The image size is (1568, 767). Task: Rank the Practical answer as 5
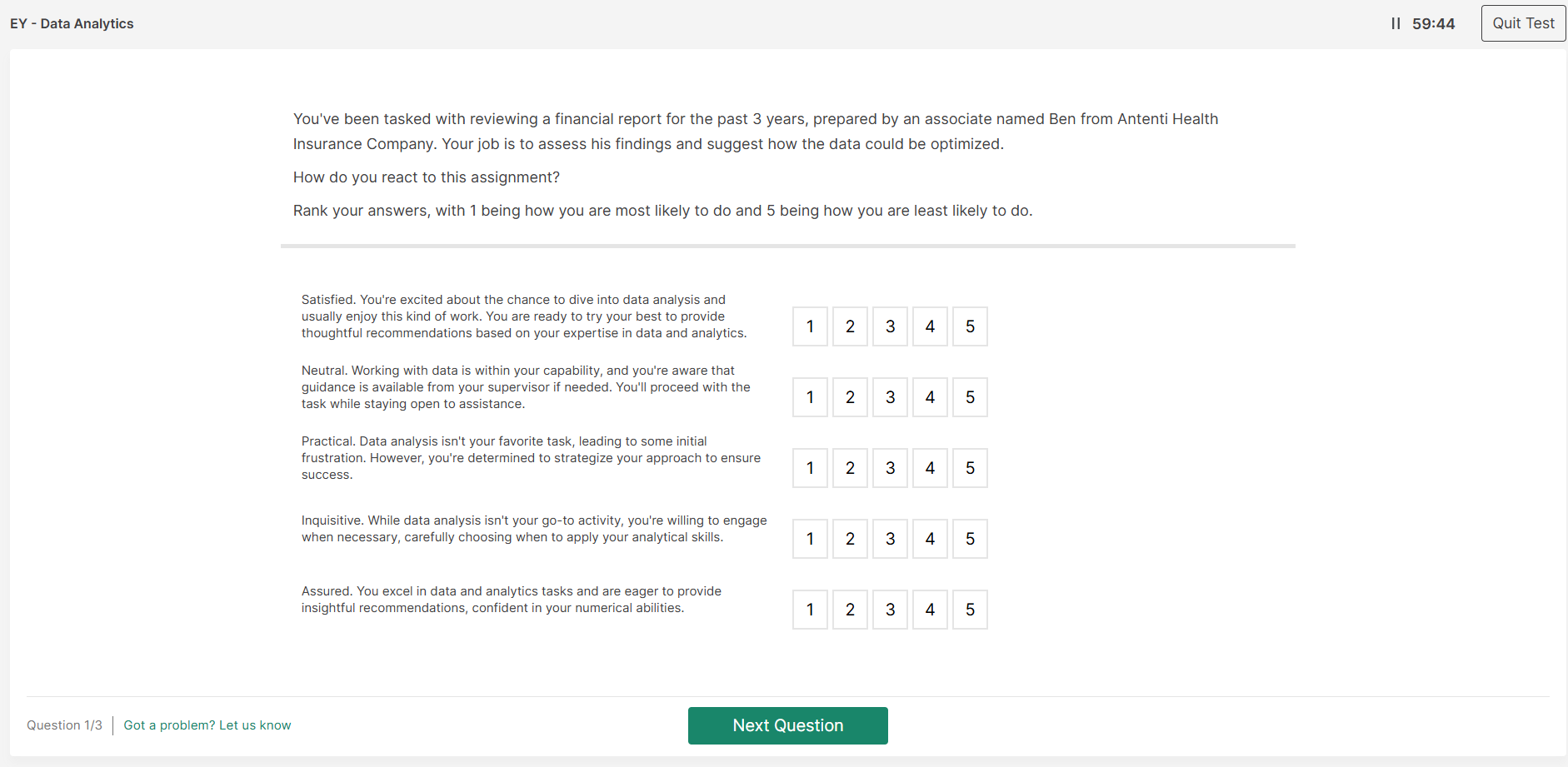pos(970,468)
